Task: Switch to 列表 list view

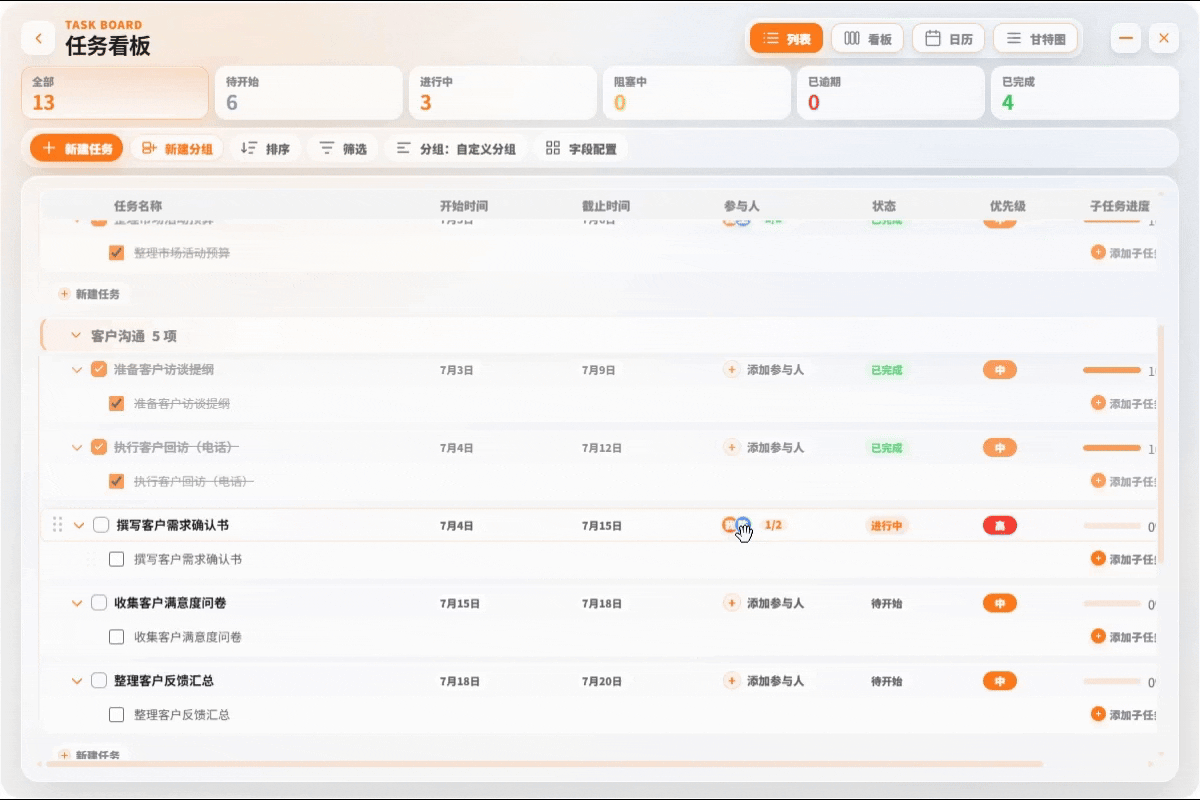Action: (x=787, y=39)
